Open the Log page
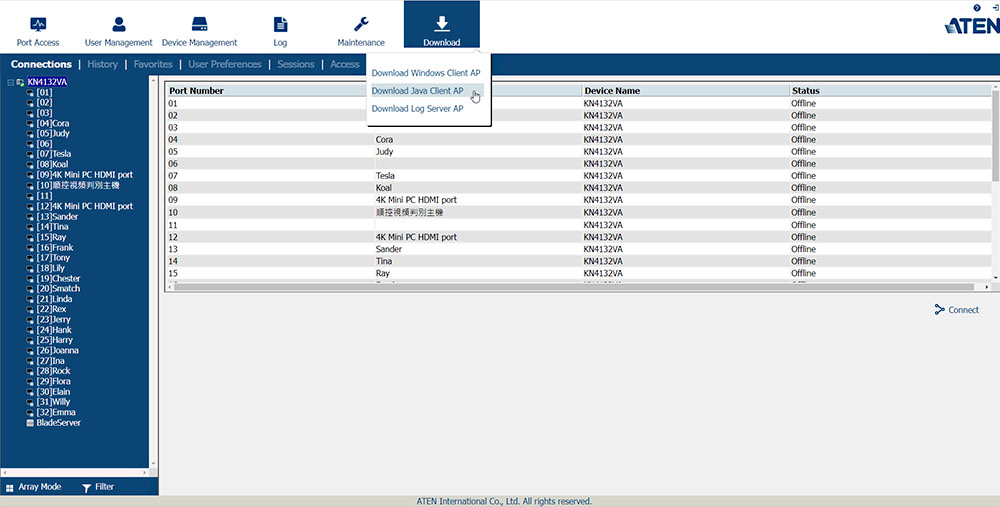Image resolution: width=1000 pixels, height=507 pixels. coord(280,30)
